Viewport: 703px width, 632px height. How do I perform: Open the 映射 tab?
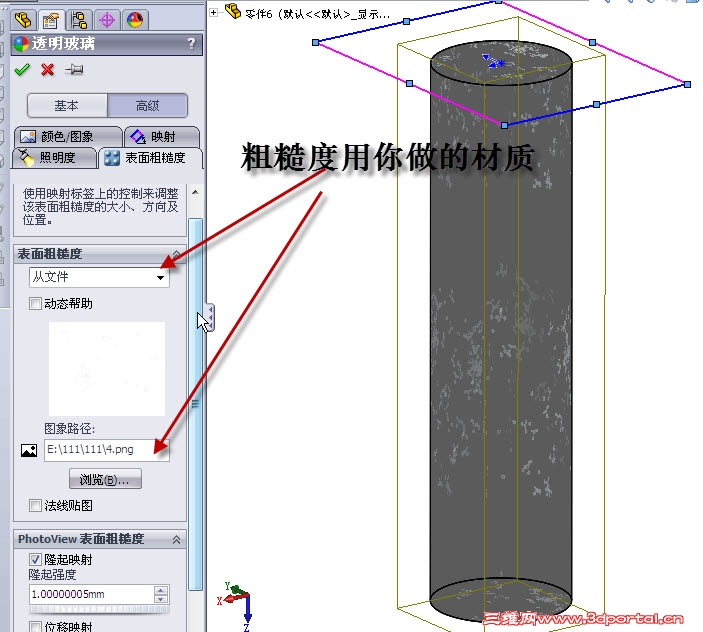162,136
